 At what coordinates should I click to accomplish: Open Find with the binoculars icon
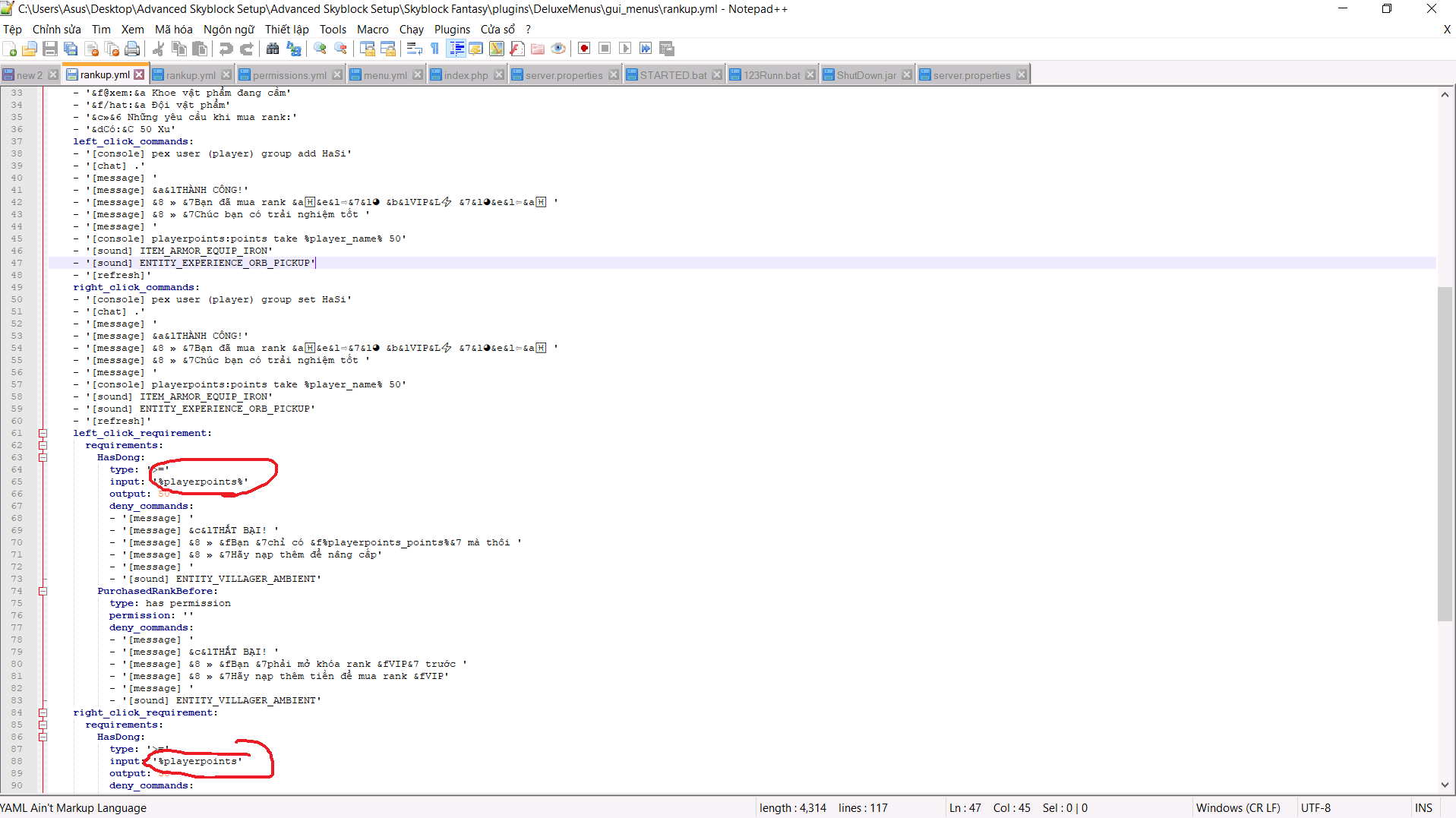tap(273, 49)
